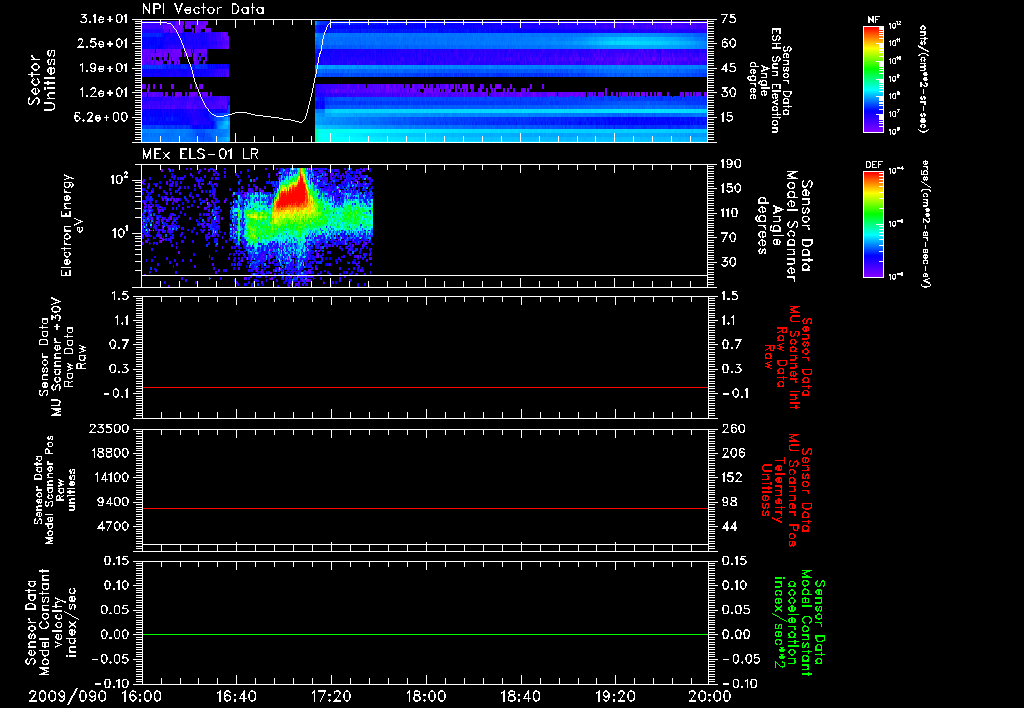Click the '16:40' time axis label

click(x=236, y=696)
